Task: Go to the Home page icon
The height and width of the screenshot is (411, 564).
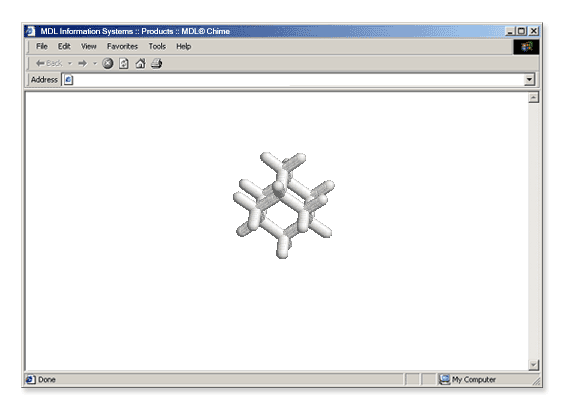Action: [140, 64]
